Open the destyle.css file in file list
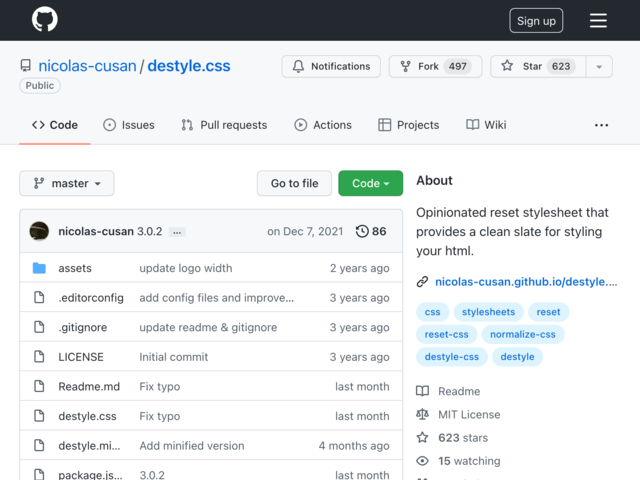The width and height of the screenshot is (640, 480). coord(87,416)
